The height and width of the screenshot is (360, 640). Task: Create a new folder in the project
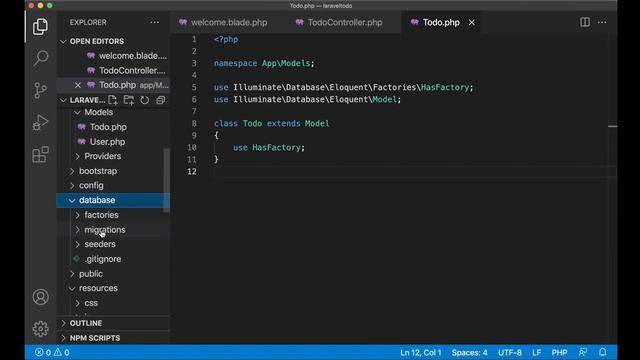[129, 100]
